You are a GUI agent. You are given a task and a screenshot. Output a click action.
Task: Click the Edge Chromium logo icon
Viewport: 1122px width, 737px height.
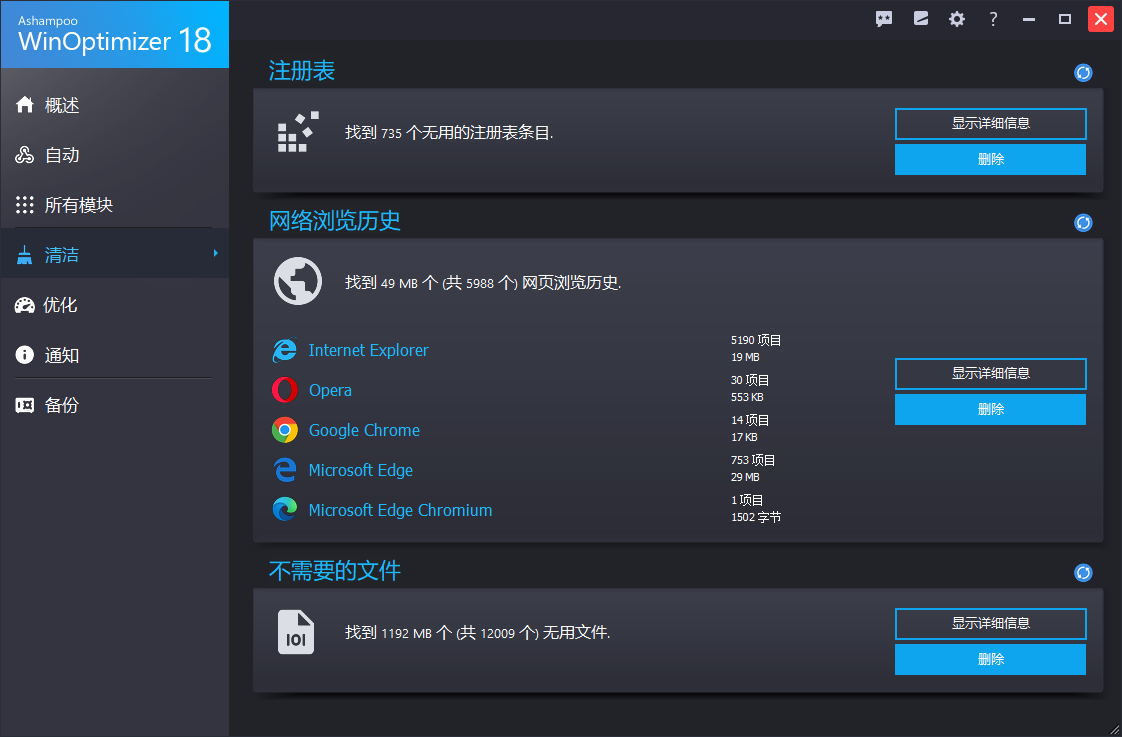pyautogui.click(x=285, y=509)
